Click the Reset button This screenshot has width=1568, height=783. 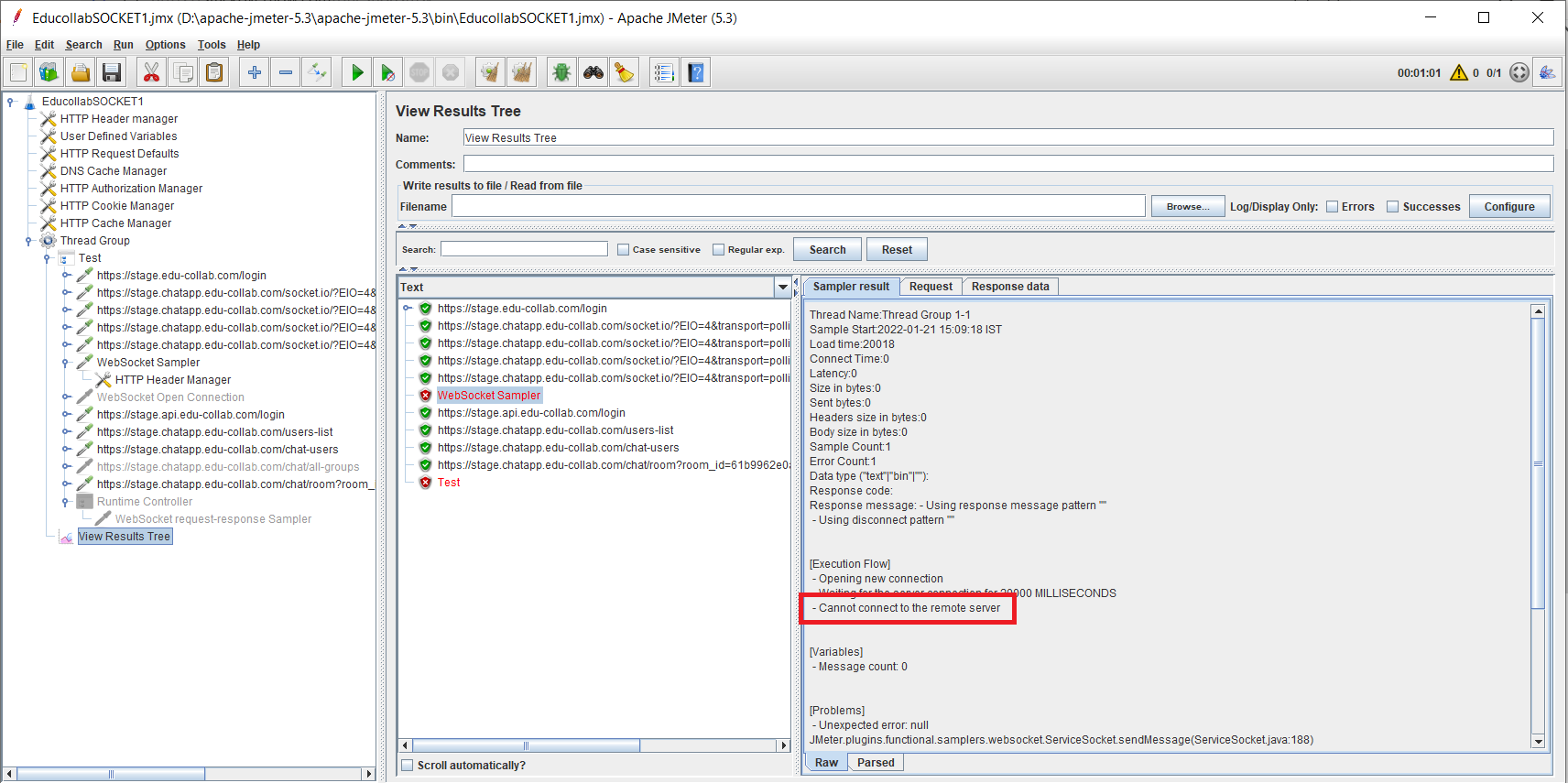897,250
